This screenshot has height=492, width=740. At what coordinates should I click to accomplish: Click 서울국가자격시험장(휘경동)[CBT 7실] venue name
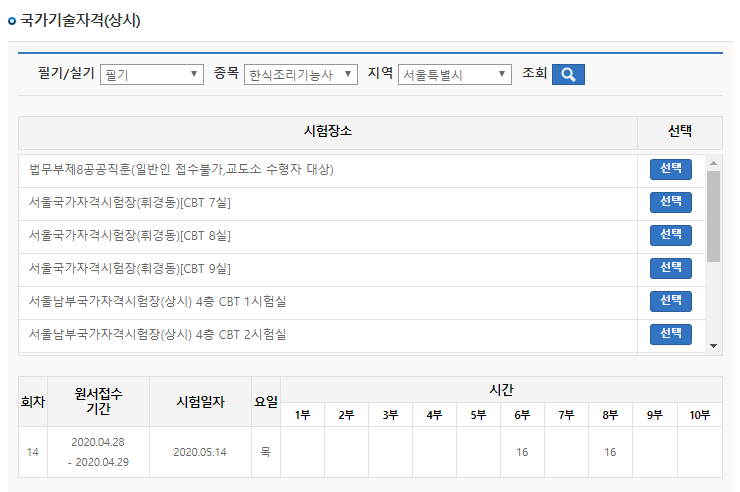130,203
